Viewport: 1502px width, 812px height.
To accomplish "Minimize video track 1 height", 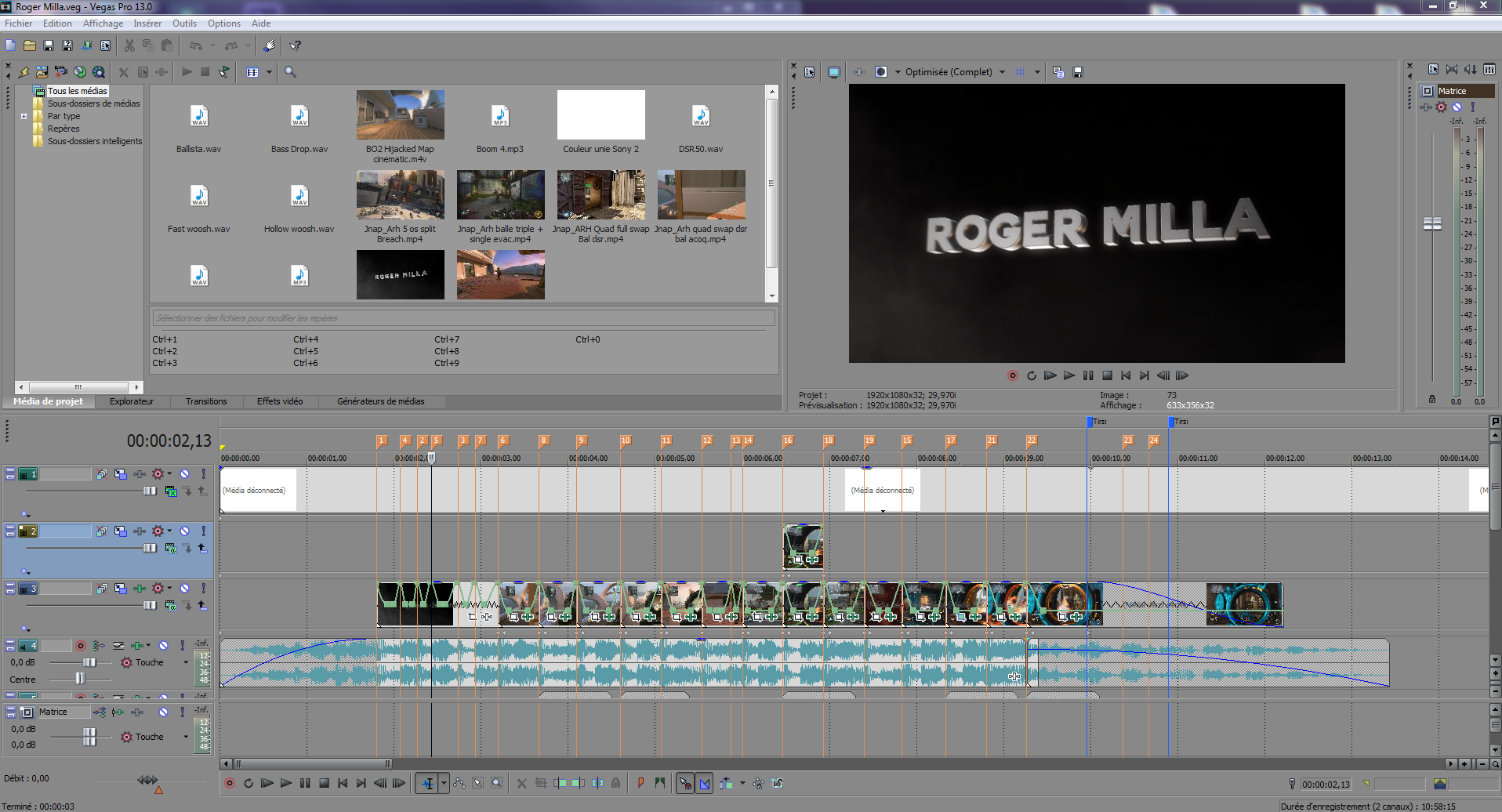I will coord(10,472).
